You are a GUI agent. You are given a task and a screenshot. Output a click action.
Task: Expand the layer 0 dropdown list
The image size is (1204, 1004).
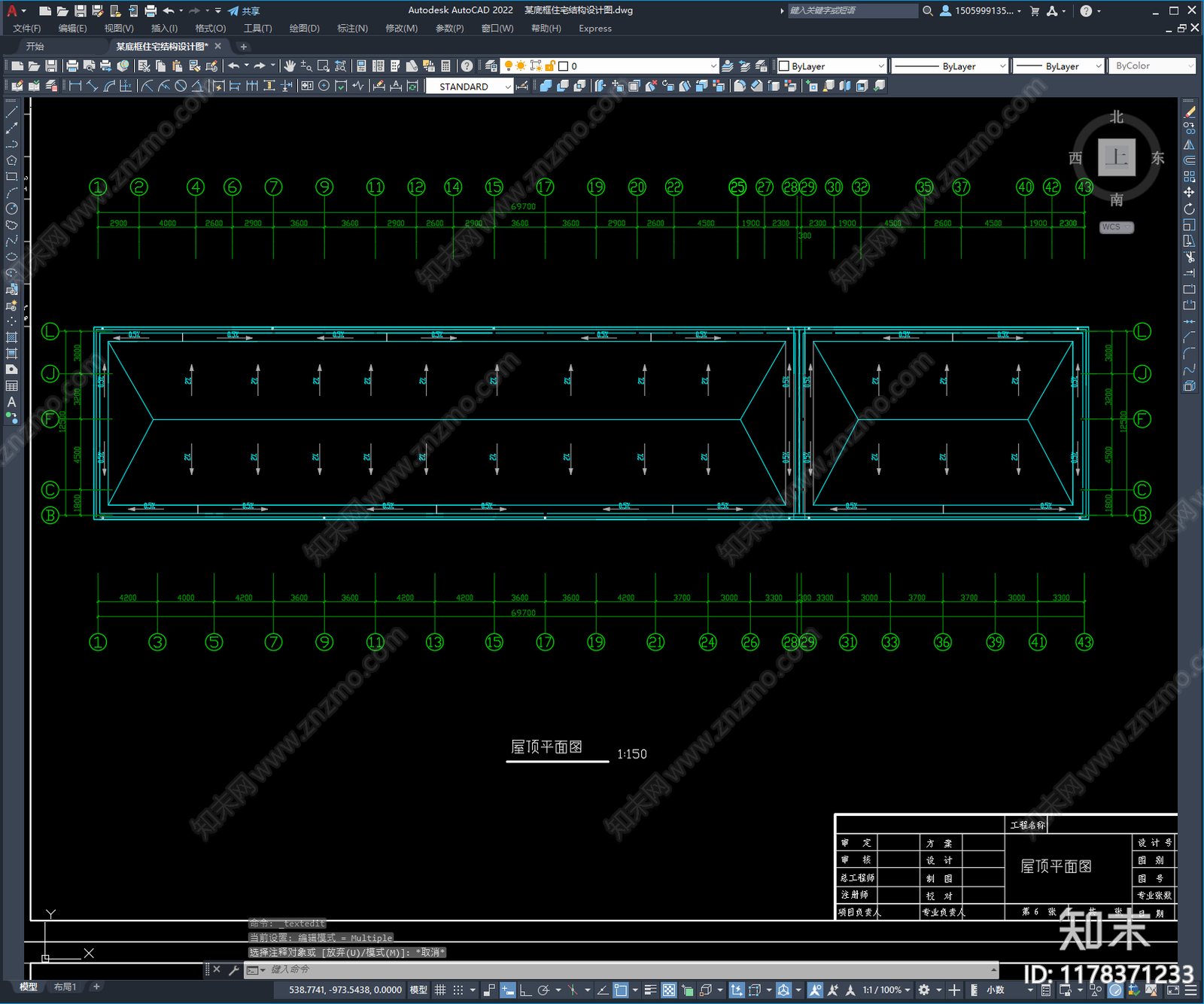click(713, 66)
